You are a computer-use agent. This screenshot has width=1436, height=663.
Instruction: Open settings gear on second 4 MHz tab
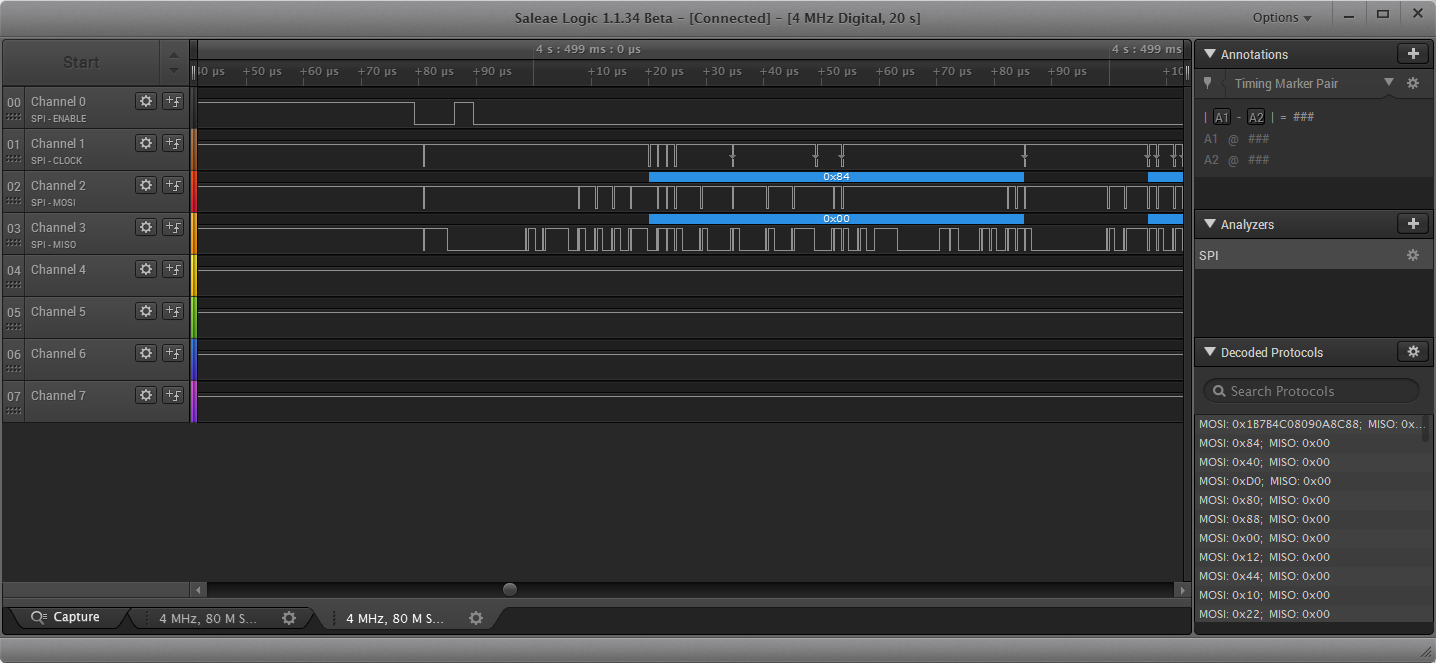click(476, 618)
